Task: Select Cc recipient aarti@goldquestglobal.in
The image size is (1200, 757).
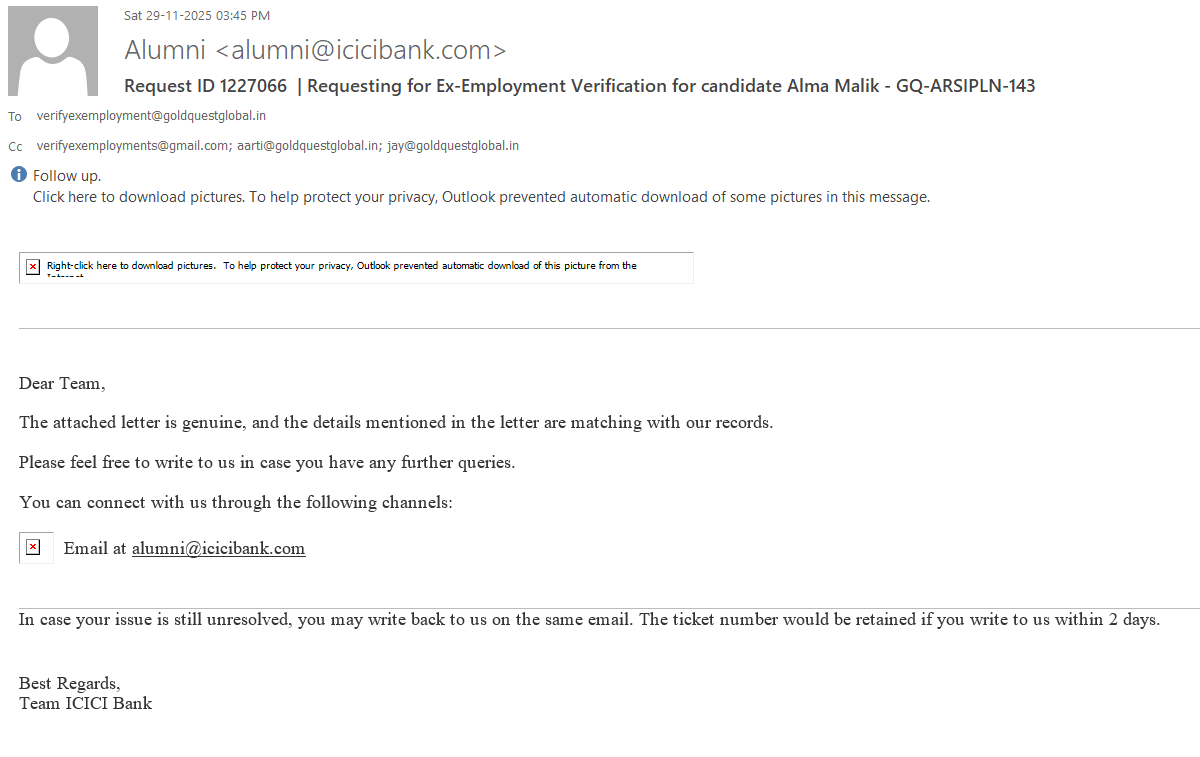Action: (308, 146)
